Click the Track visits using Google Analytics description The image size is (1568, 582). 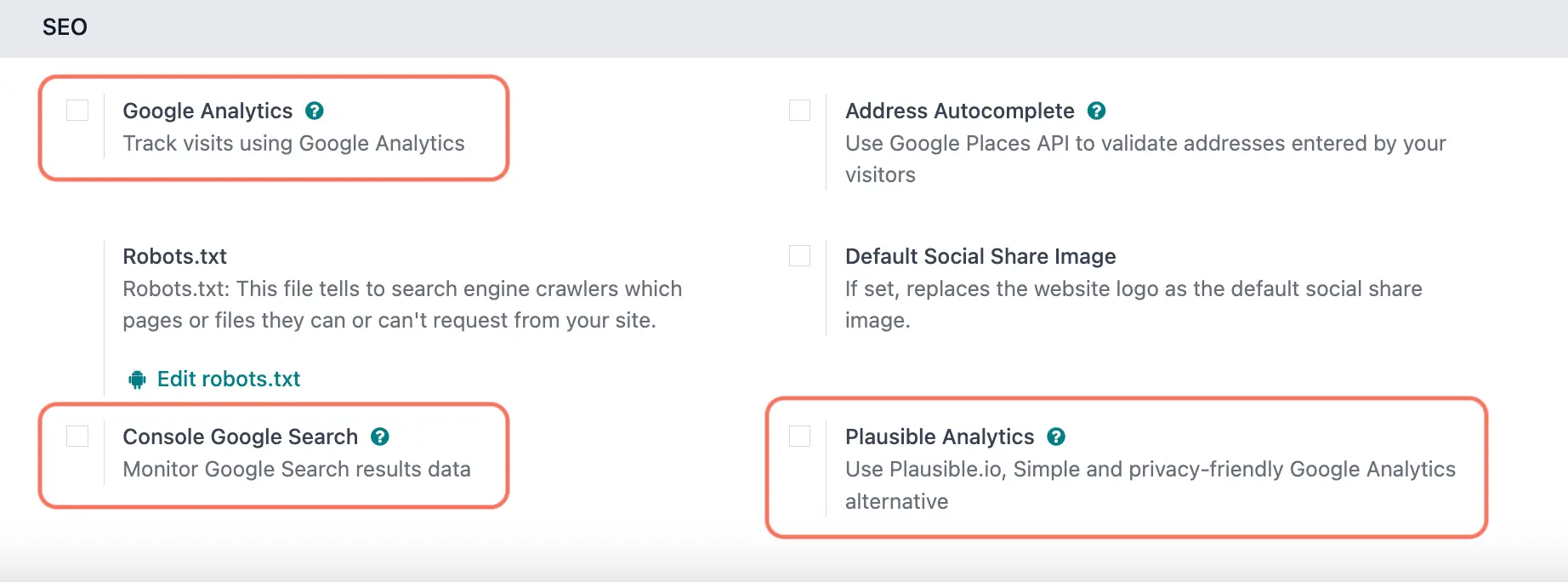(293, 143)
